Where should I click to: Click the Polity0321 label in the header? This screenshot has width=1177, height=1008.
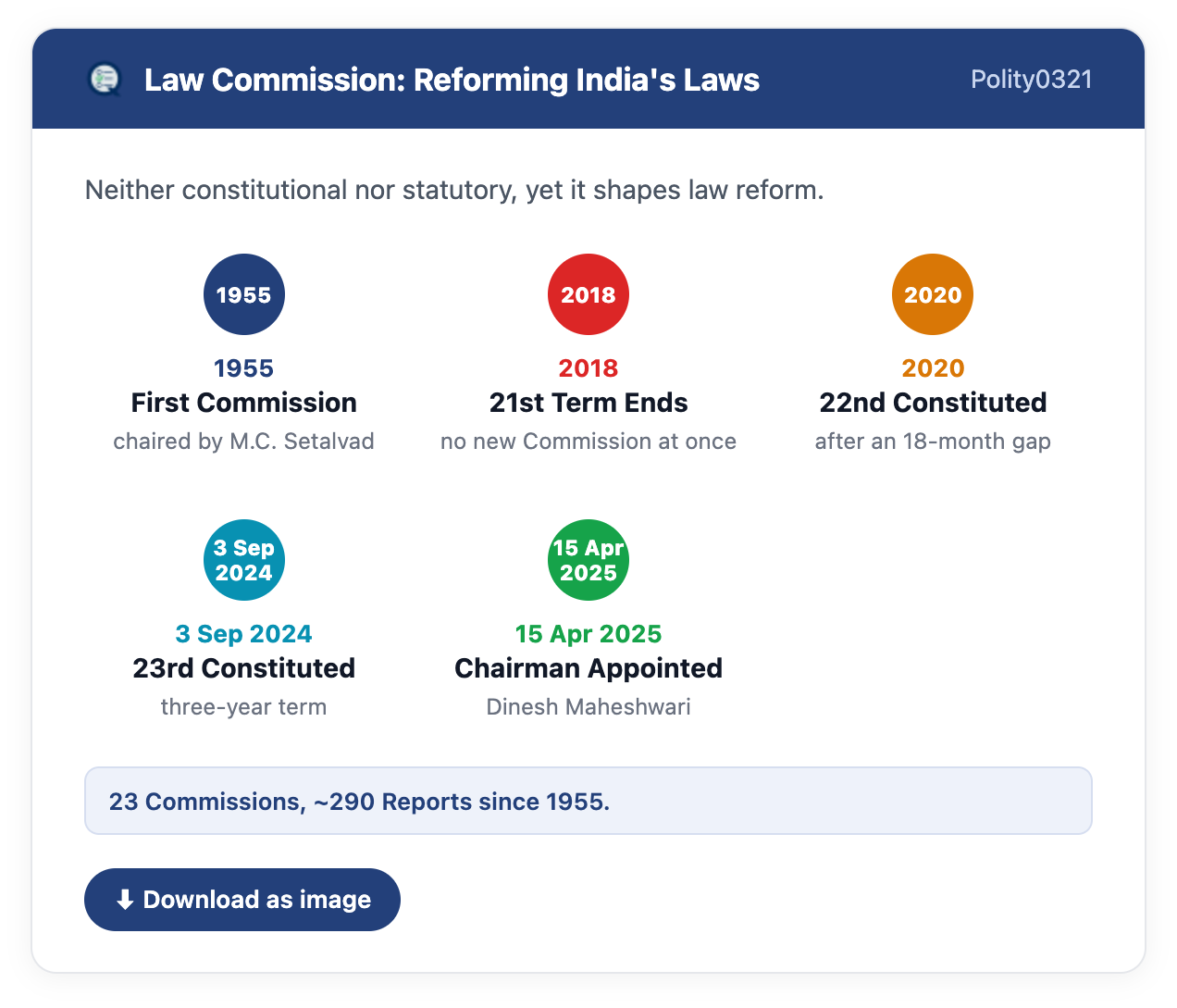tap(1032, 80)
